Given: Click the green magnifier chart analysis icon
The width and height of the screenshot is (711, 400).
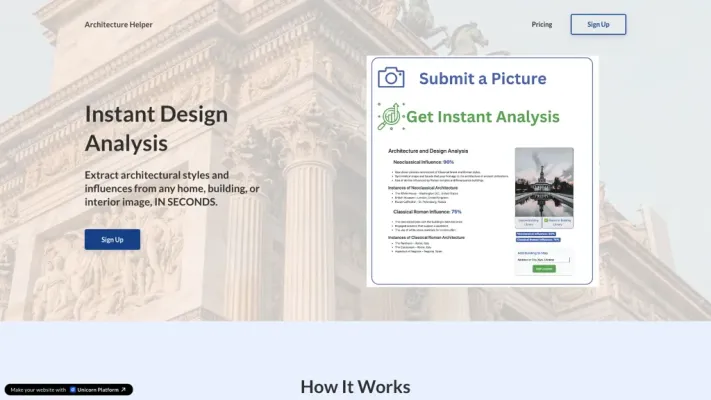Looking at the screenshot, I should point(390,117).
